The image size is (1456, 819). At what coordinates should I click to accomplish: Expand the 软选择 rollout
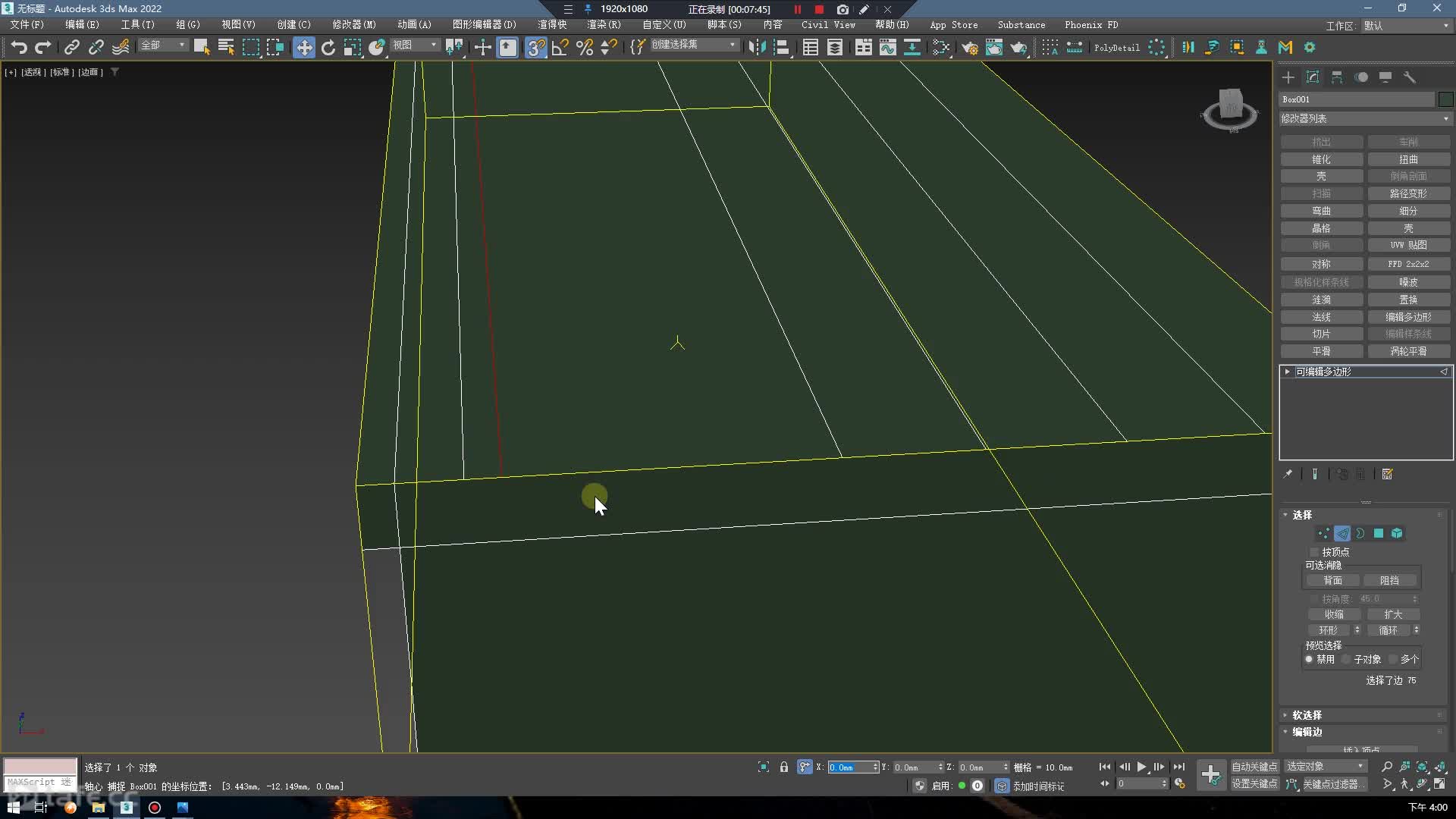click(1307, 715)
